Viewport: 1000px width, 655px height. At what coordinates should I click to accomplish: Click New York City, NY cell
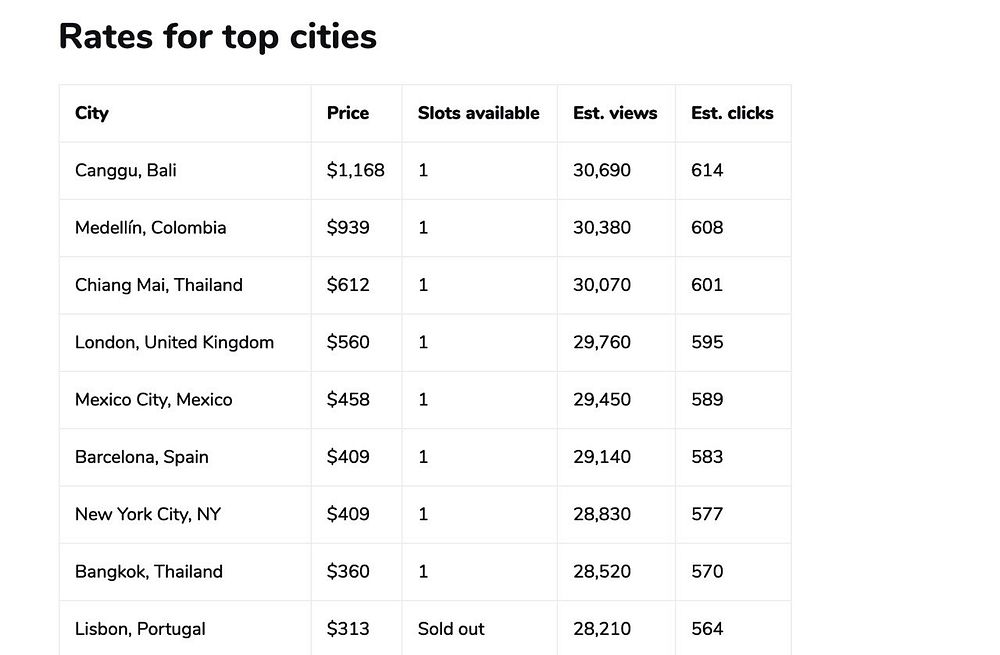click(147, 514)
